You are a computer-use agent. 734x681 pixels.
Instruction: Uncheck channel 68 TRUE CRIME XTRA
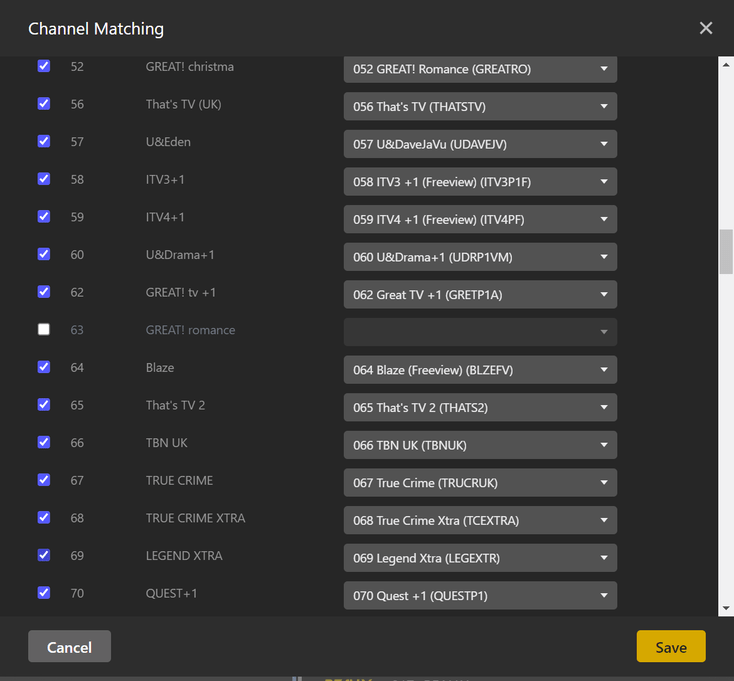44,518
